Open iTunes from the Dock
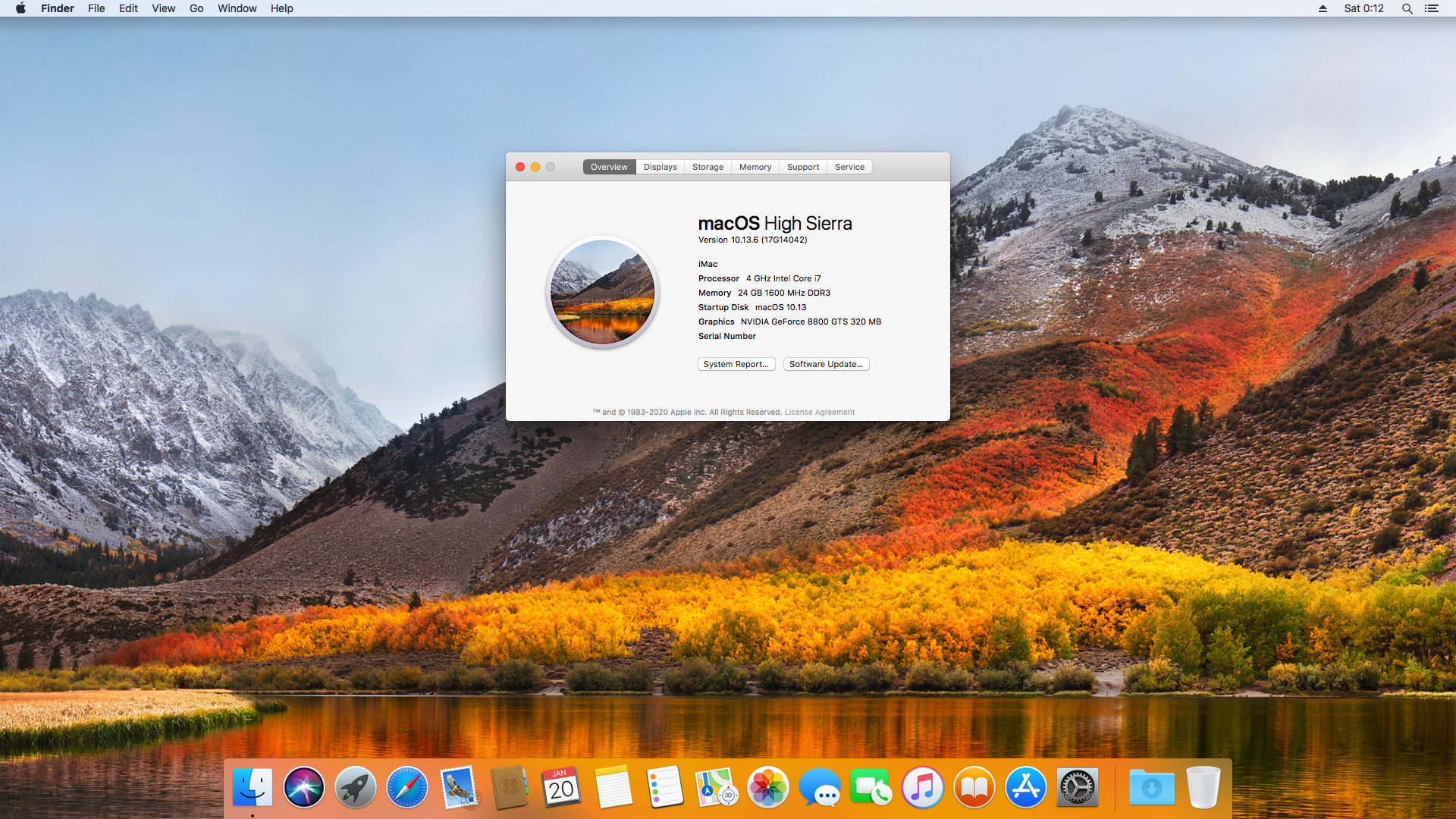This screenshot has height=819, width=1456. click(922, 788)
